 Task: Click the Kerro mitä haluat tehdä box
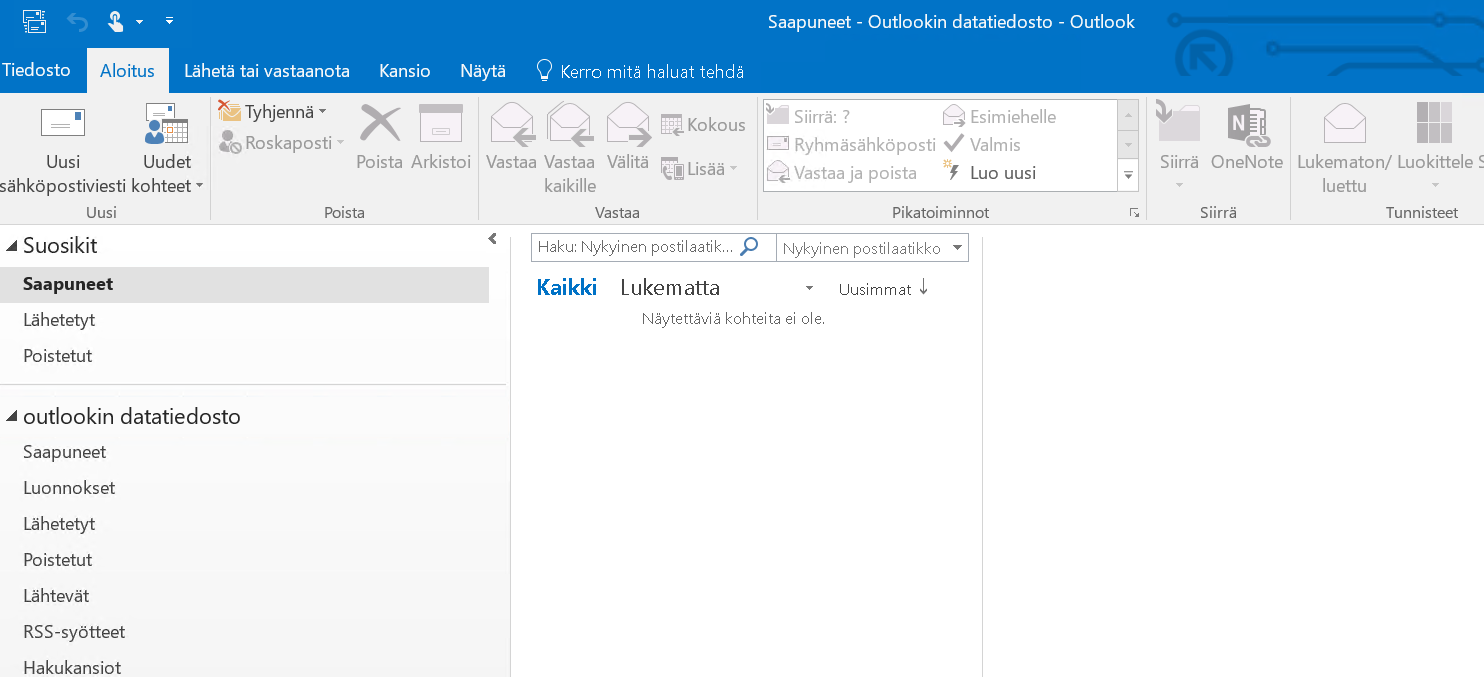click(x=652, y=72)
